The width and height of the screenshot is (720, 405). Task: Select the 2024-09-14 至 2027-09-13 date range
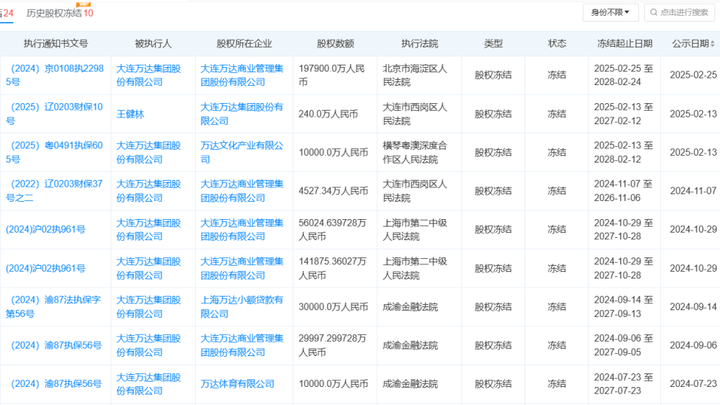(x=624, y=307)
